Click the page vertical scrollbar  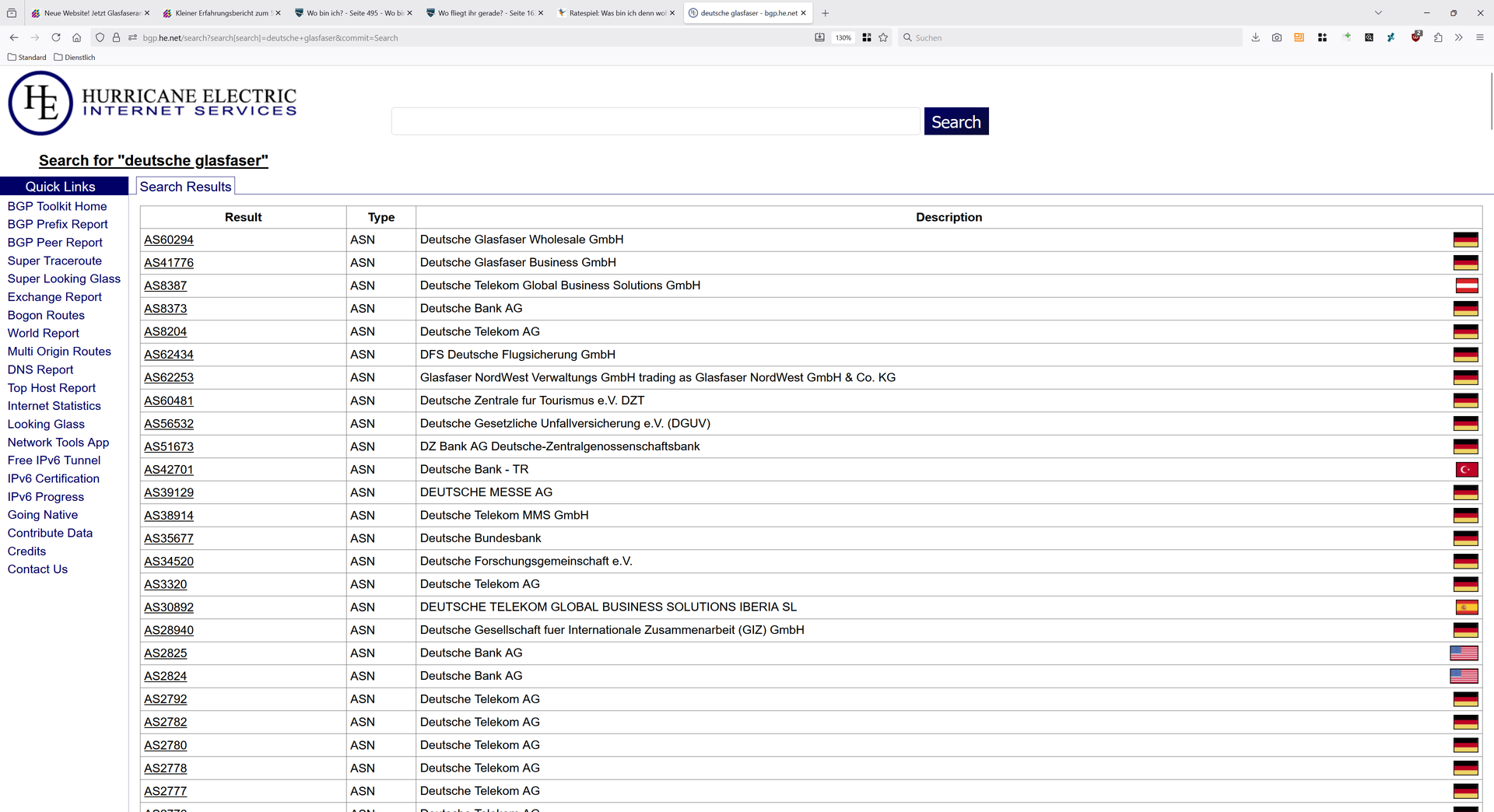(1490, 101)
